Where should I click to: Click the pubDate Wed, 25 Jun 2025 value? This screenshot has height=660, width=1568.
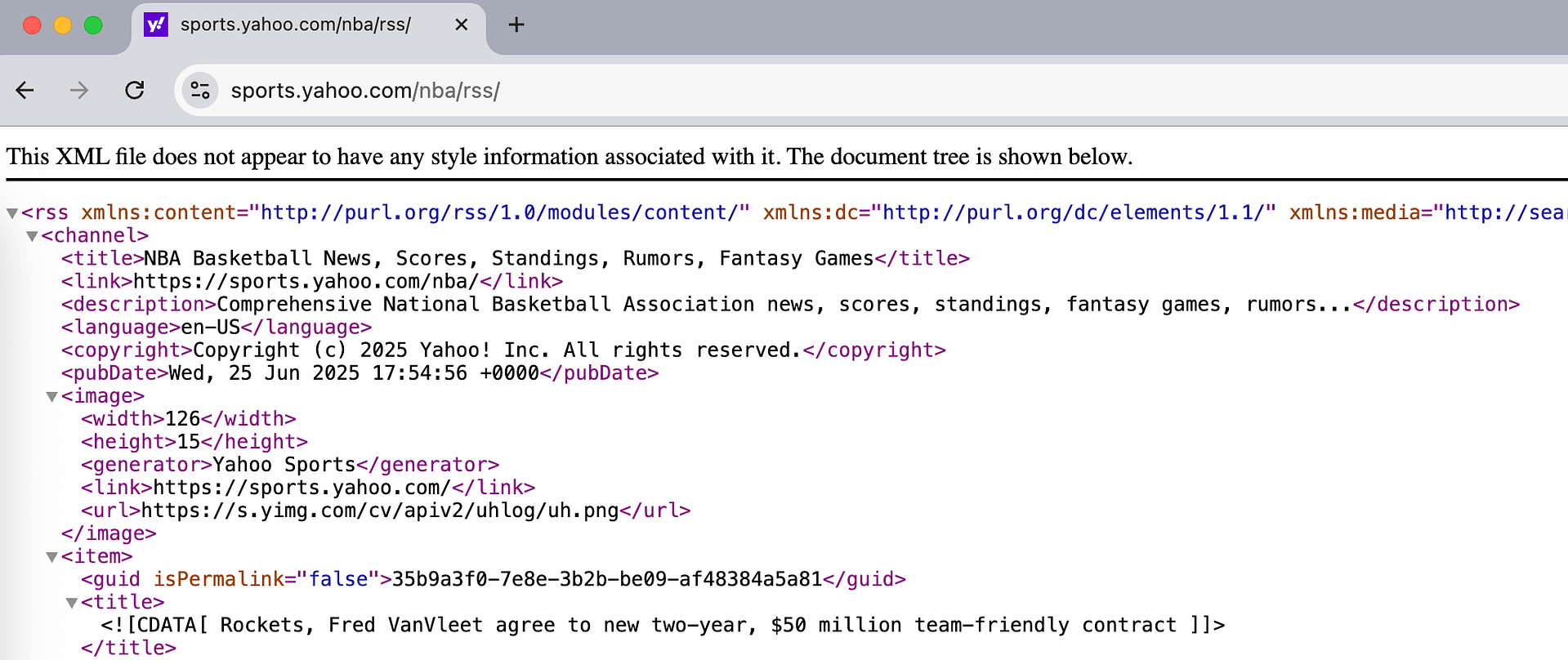[x=354, y=372]
